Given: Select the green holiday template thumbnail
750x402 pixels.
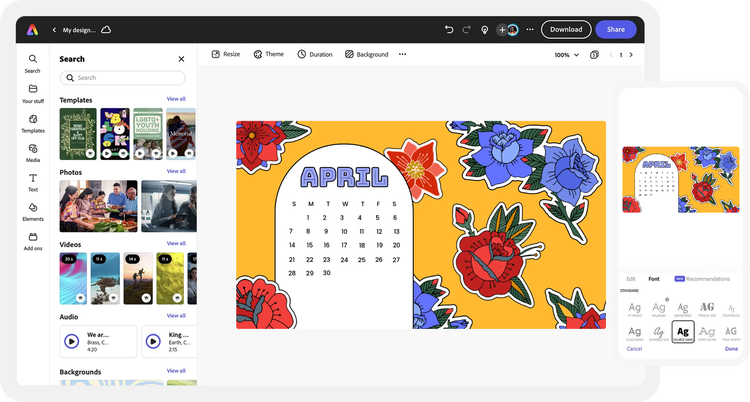Looking at the screenshot, I should point(78,134).
